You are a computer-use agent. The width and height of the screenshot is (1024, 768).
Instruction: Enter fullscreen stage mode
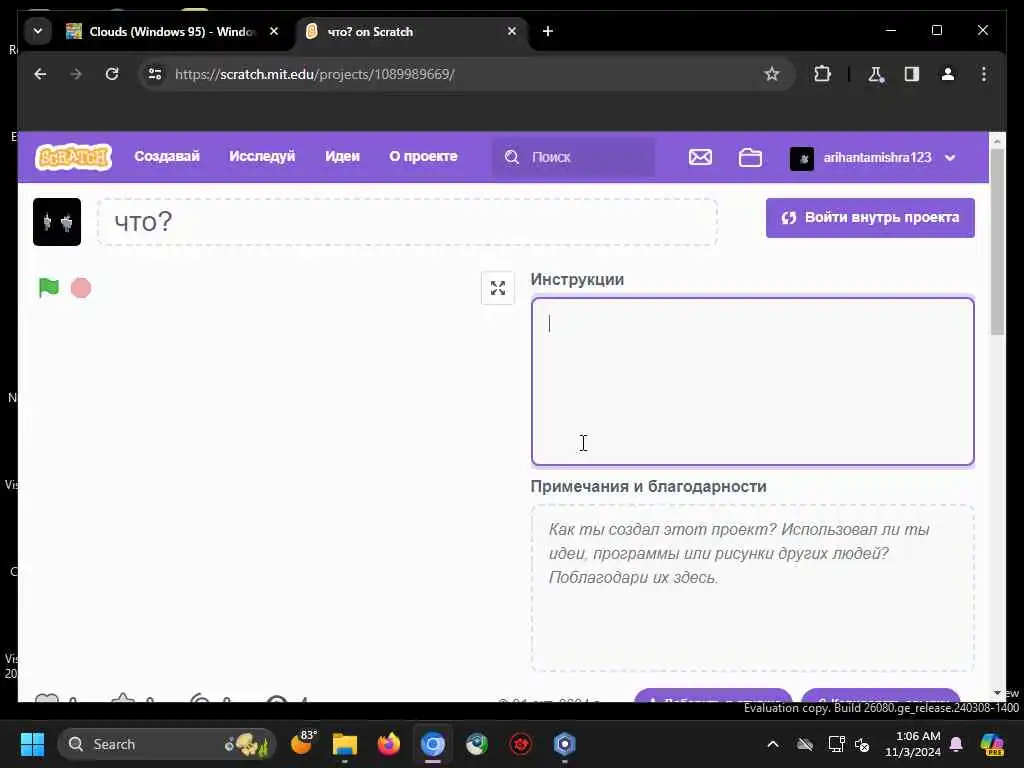click(x=498, y=288)
